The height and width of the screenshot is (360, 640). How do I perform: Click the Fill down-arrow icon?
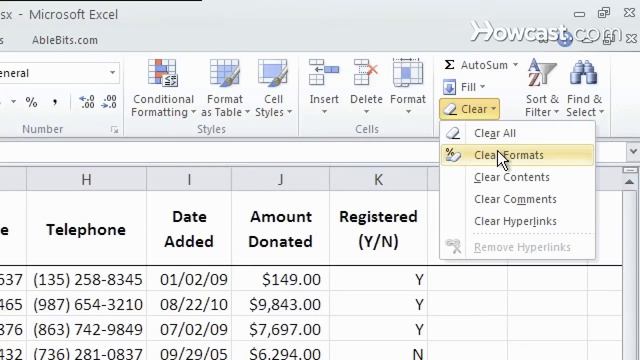(x=449, y=87)
